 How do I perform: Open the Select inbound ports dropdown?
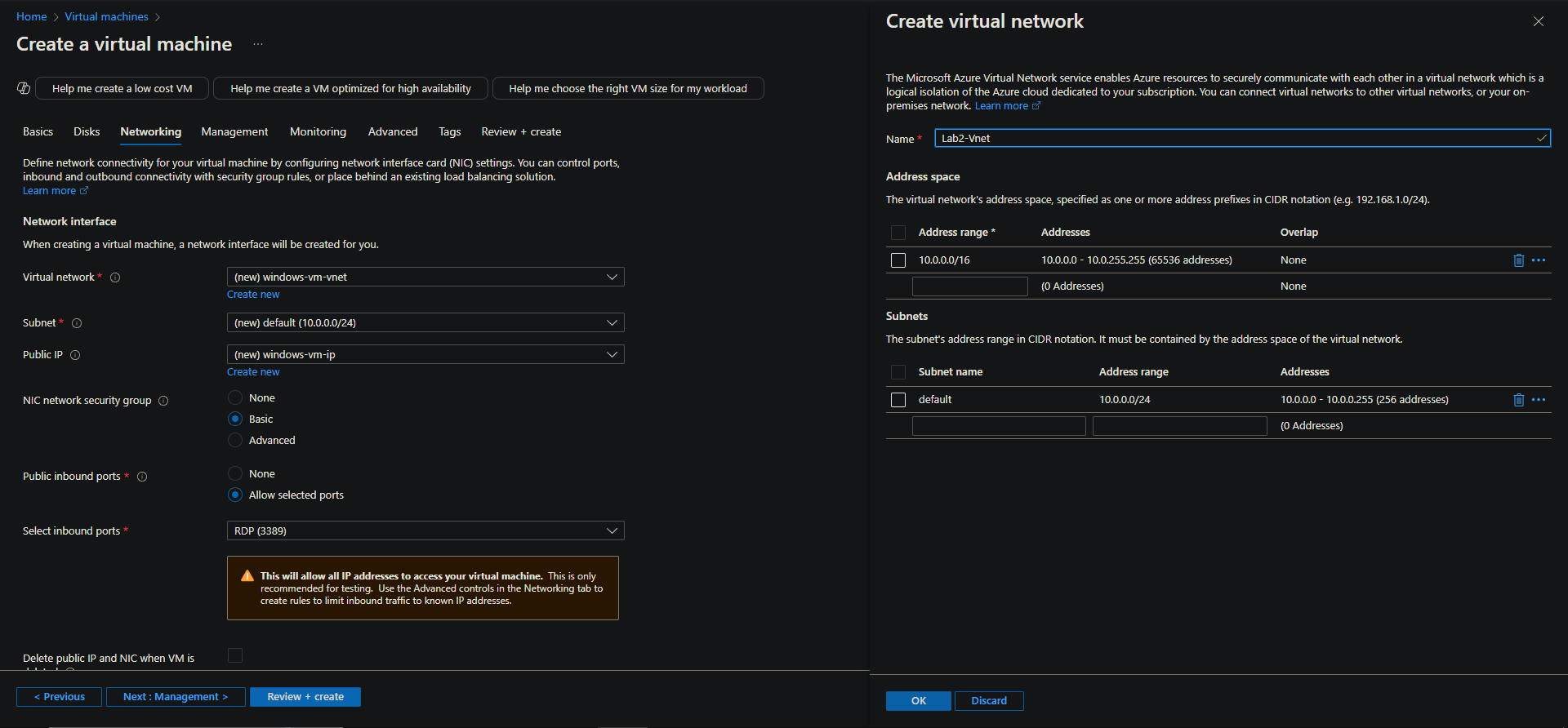coord(425,530)
